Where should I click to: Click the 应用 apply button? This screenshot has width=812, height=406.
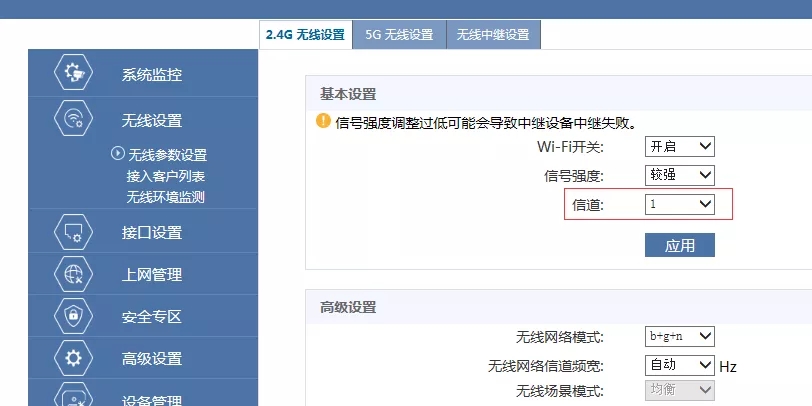679,245
